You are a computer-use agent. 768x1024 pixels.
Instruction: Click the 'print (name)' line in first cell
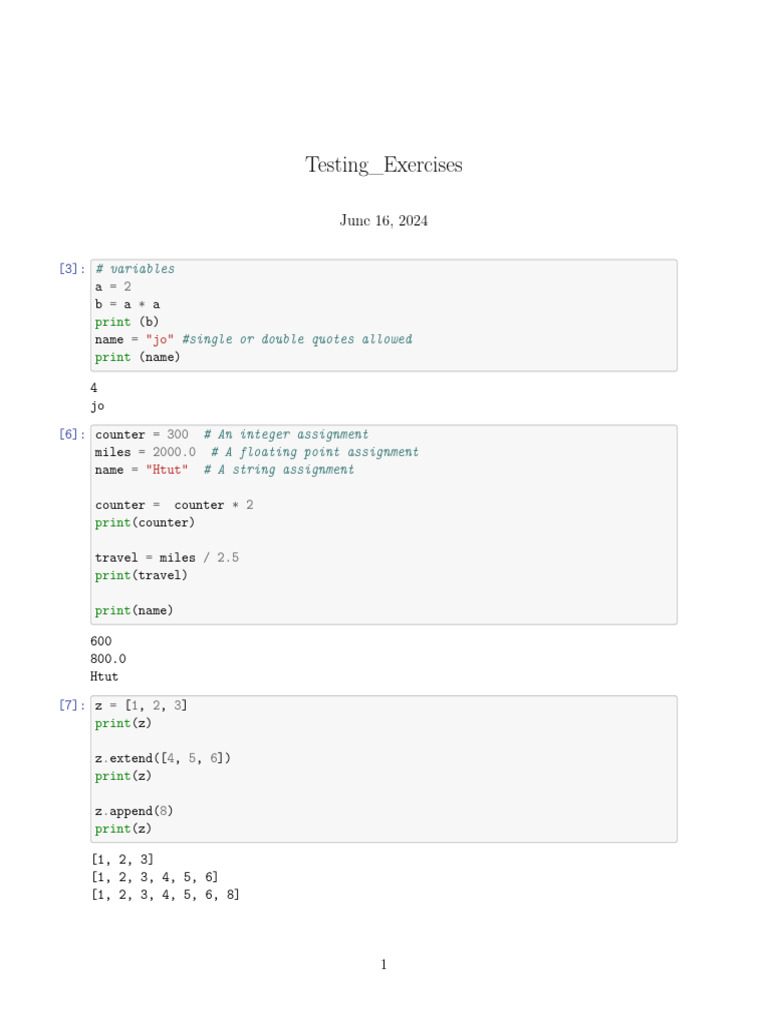click(138, 357)
